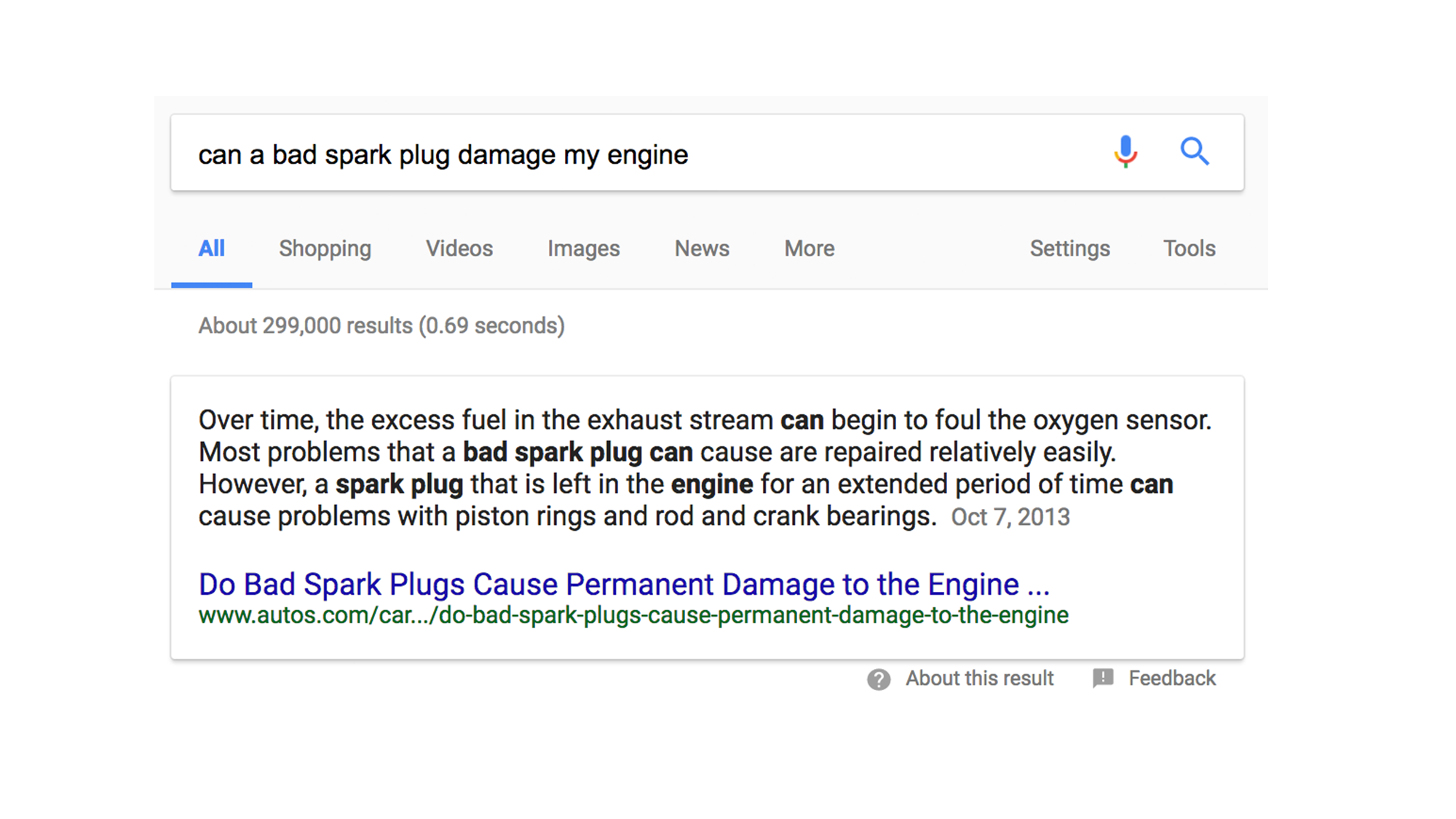Click the question mark icon near About this result
1456x819 pixels.
(879, 678)
